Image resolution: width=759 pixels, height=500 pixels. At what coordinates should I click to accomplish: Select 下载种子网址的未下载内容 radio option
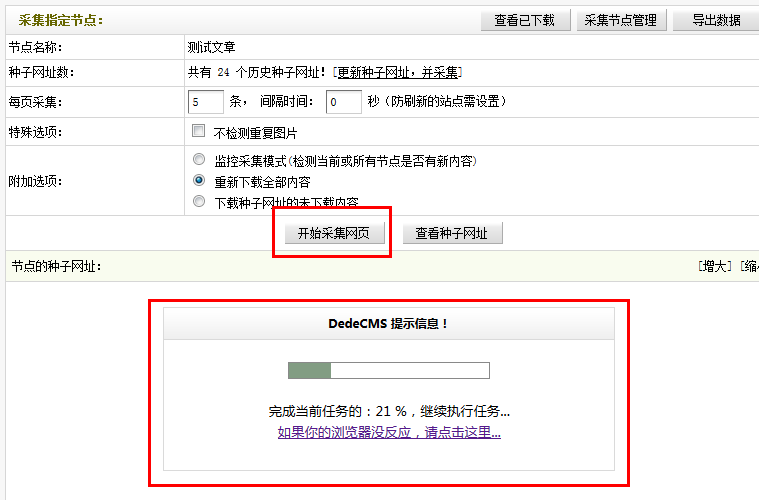(198, 201)
